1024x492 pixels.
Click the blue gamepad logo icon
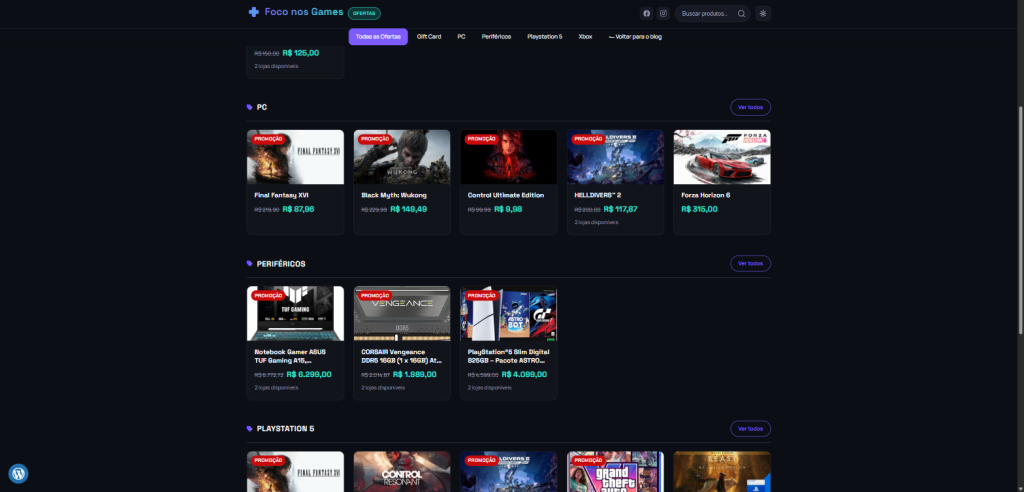[x=253, y=12]
